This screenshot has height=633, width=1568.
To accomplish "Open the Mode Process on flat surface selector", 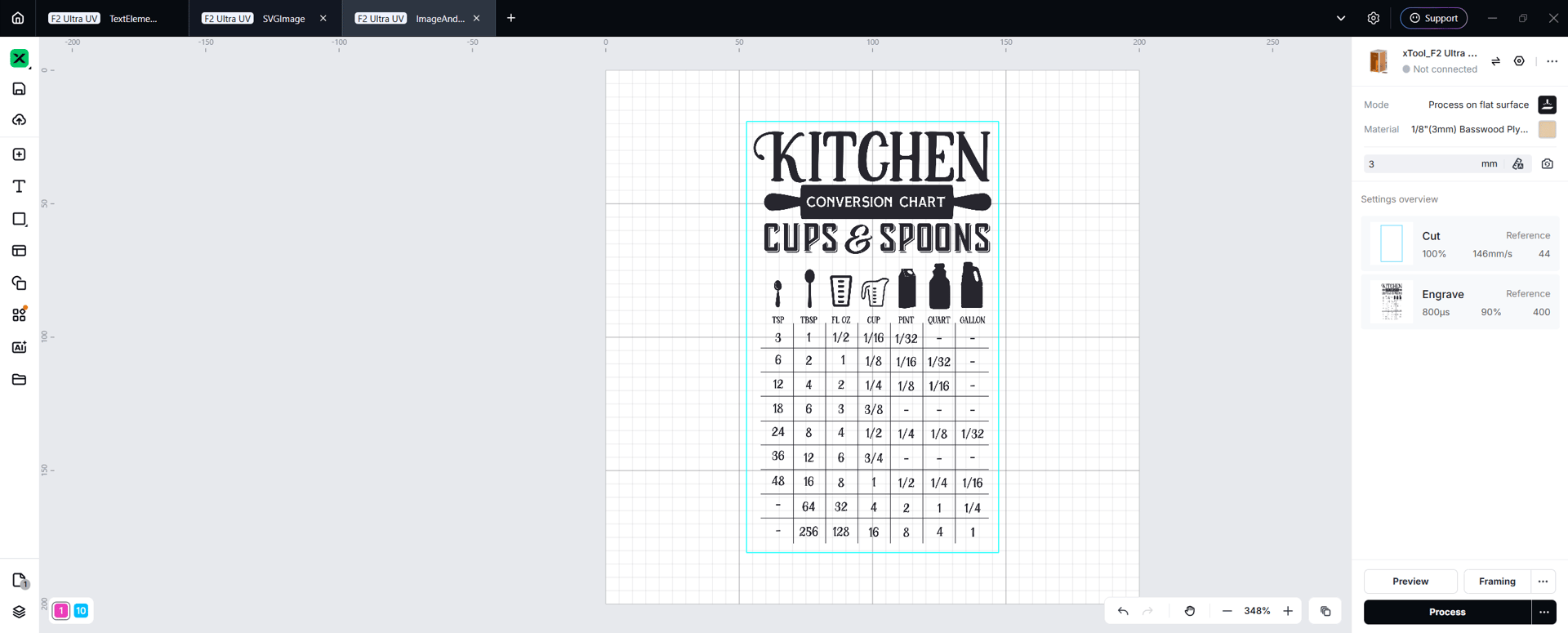I will (x=1478, y=105).
